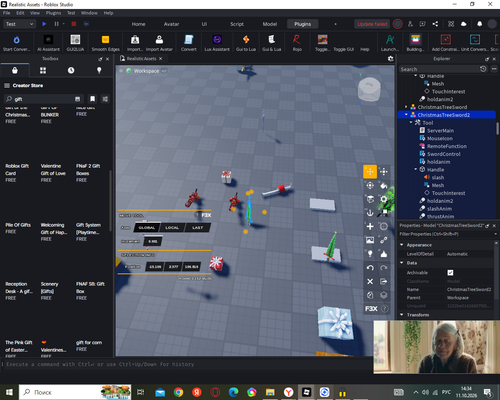Open the Lux Assistant plugin
500x400 pixels.
[x=217, y=42]
